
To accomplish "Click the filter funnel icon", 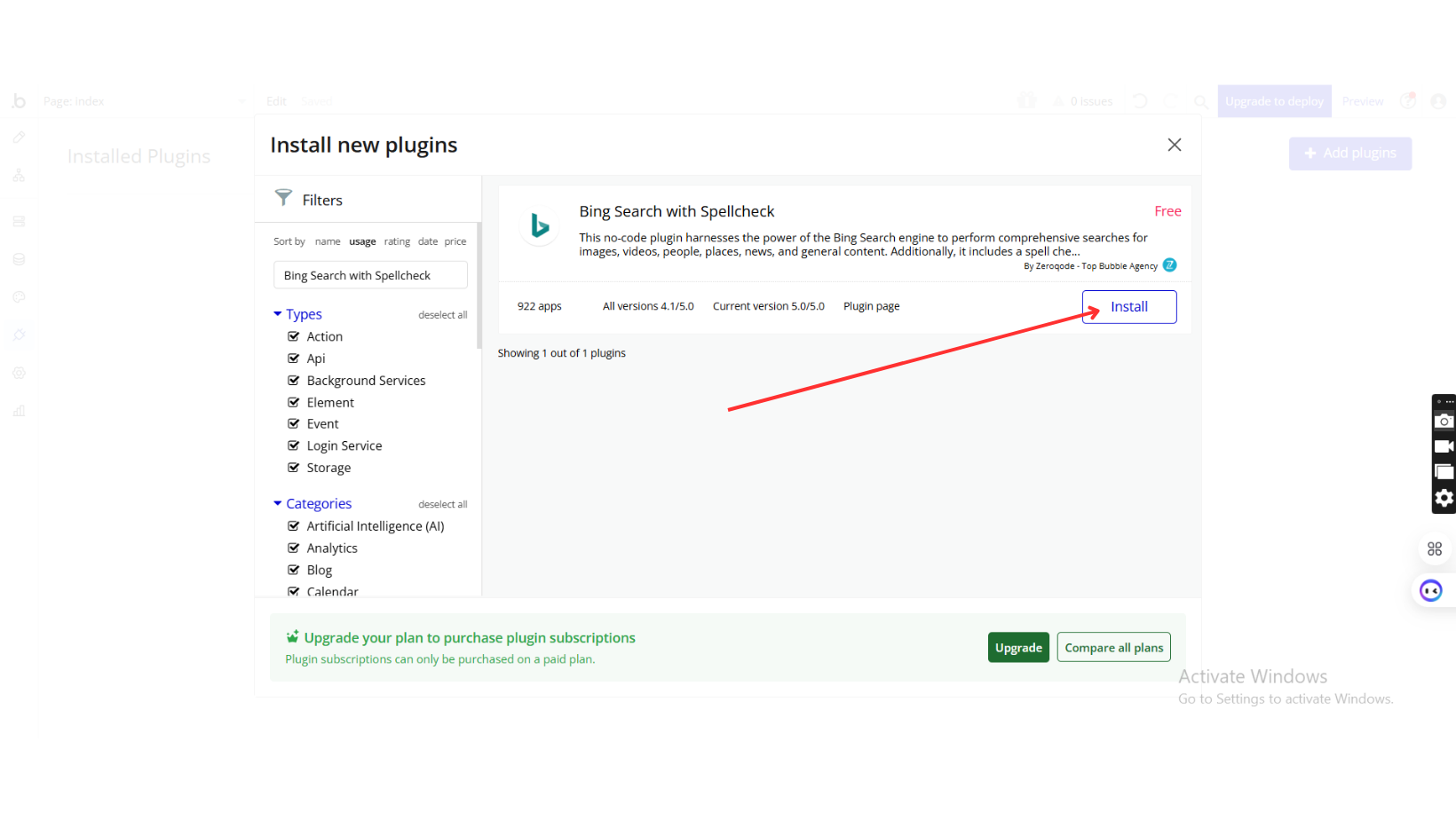I will (x=283, y=198).
